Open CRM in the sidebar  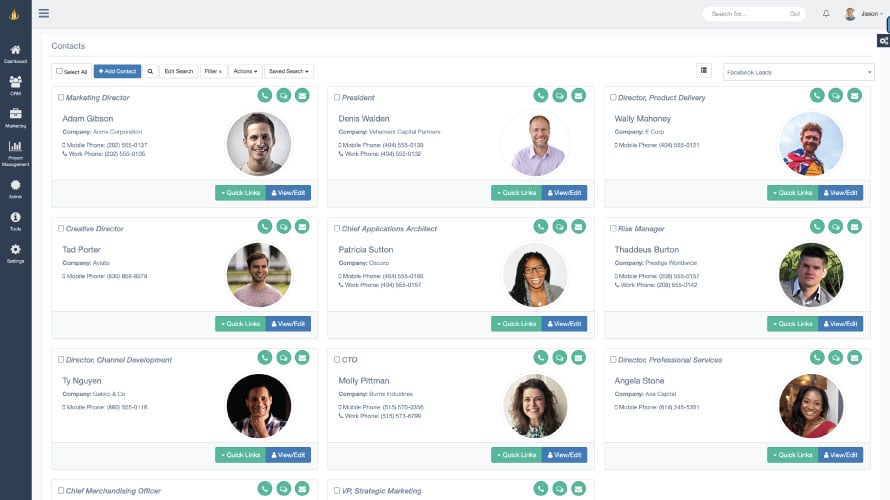[15, 85]
